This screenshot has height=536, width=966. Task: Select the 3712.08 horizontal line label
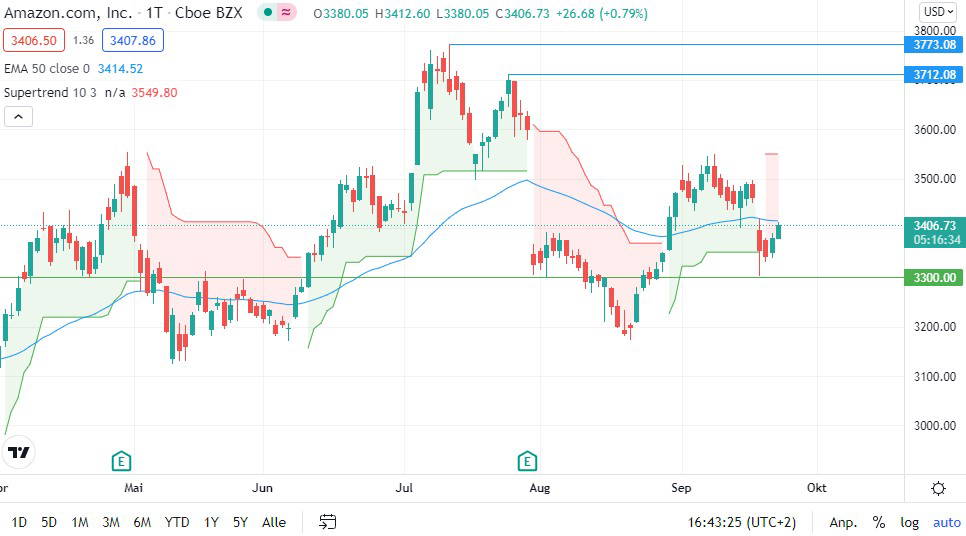tap(935, 75)
